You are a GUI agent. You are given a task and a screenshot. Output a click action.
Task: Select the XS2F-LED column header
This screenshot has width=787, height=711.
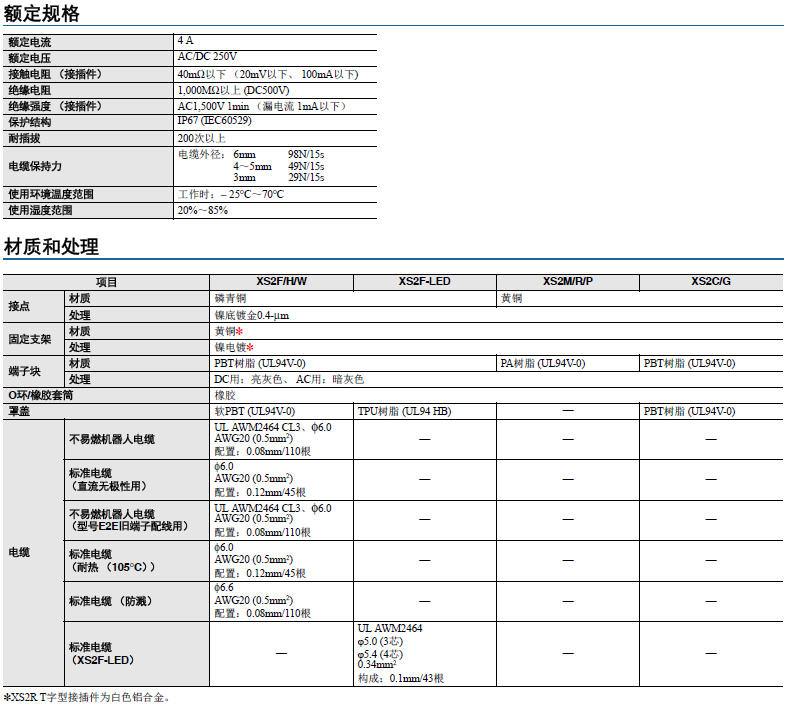coord(425,282)
